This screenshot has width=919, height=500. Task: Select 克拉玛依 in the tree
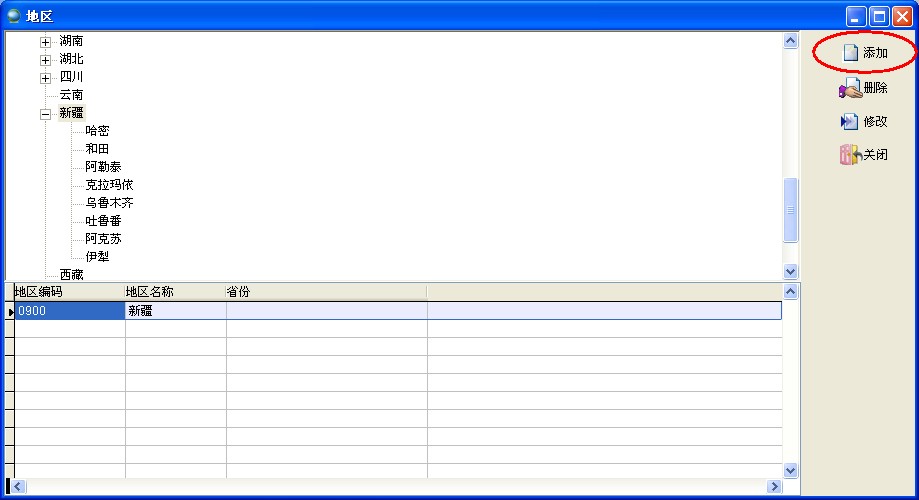(109, 185)
